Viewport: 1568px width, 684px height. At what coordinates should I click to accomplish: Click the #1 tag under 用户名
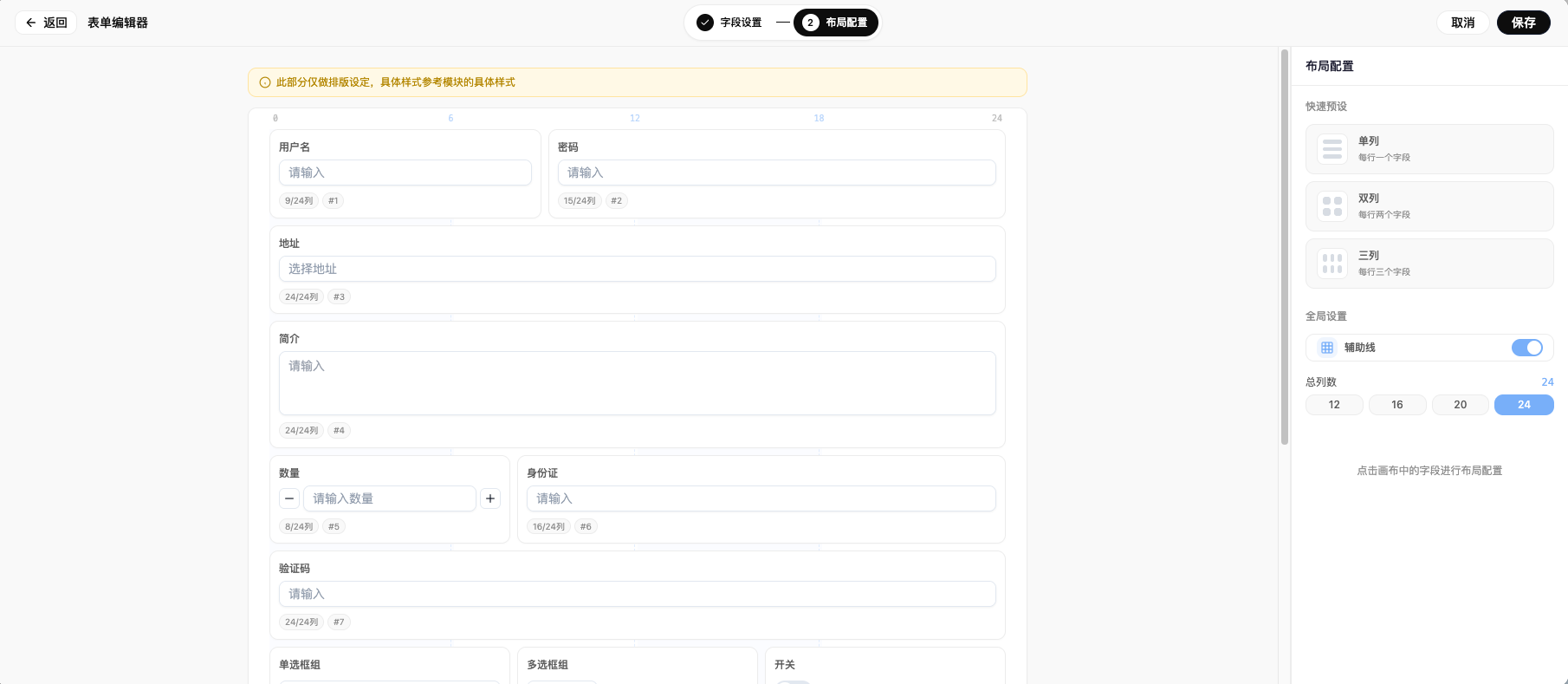click(334, 201)
